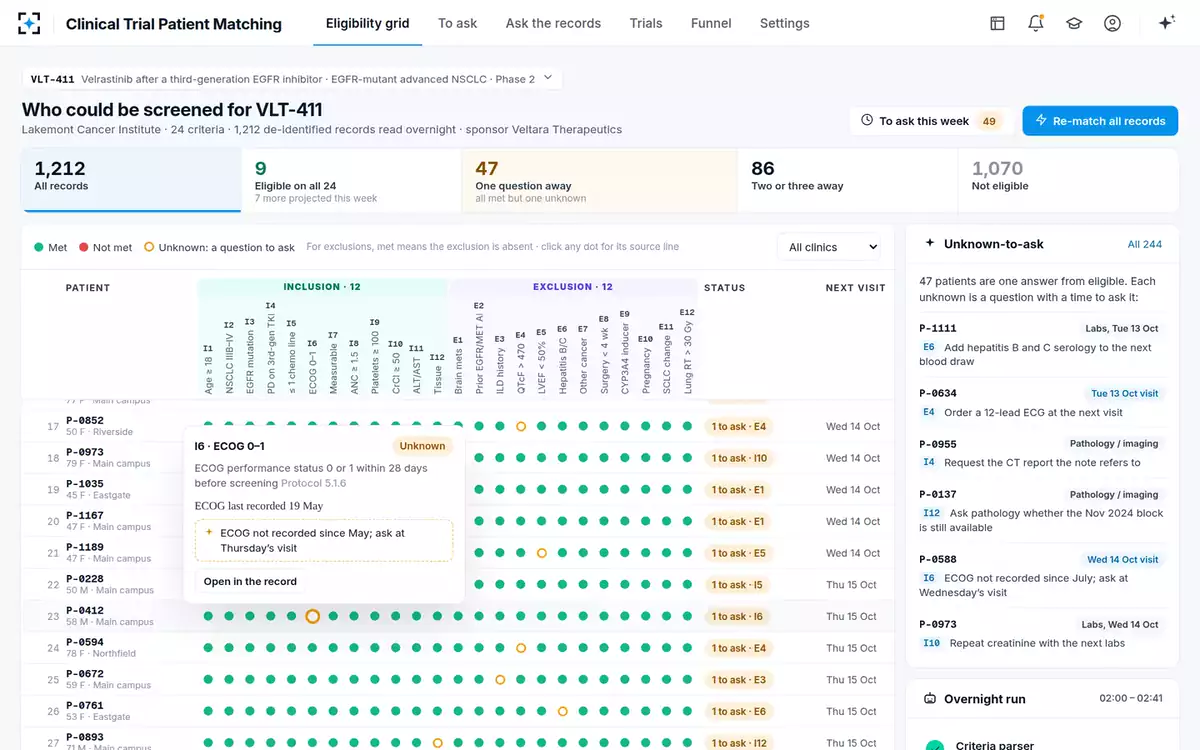
Task: Go to the Ask the records tab
Action: [553, 23]
